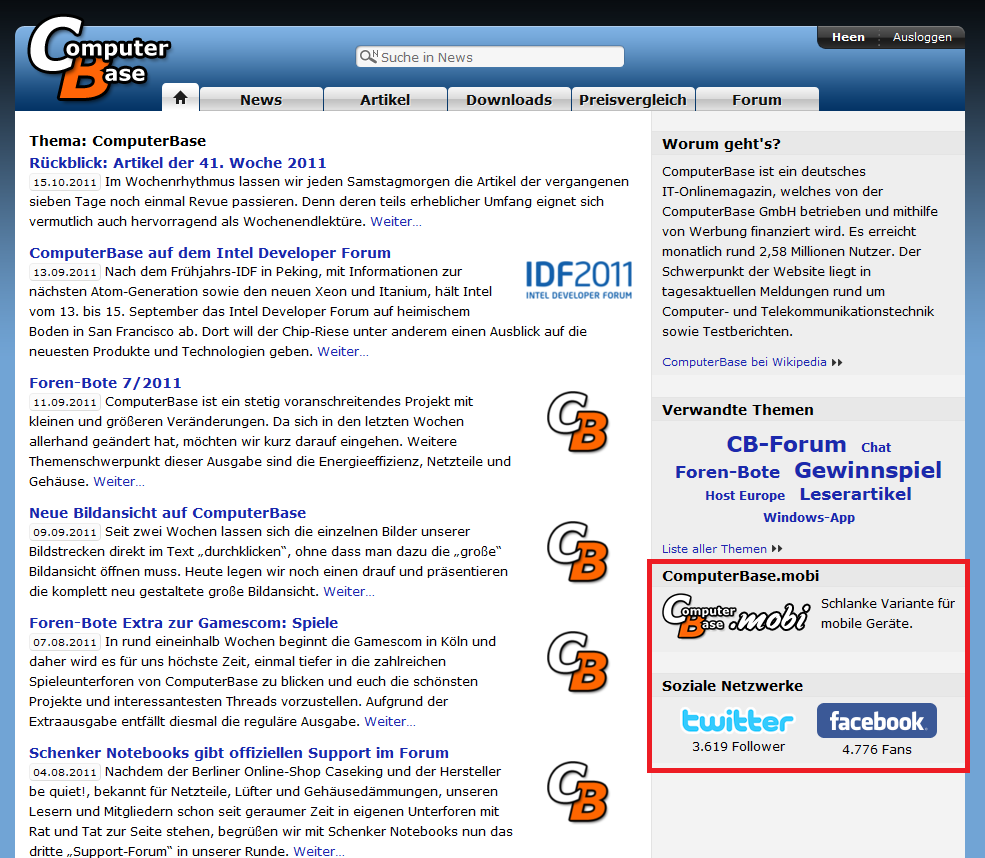This screenshot has height=858, width=985.
Task: Open the Gewinnspiel topic tag
Action: pos(868,470)
